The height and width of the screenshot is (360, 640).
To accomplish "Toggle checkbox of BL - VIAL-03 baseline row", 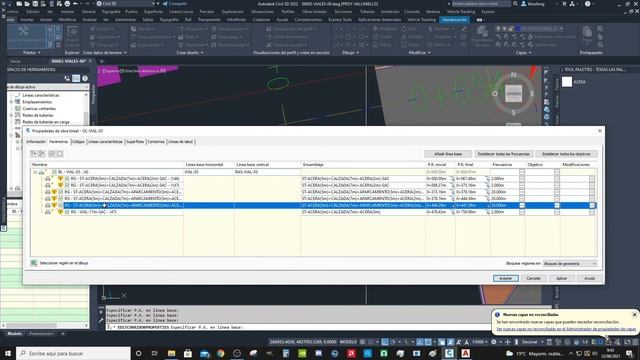I will 54,172.
